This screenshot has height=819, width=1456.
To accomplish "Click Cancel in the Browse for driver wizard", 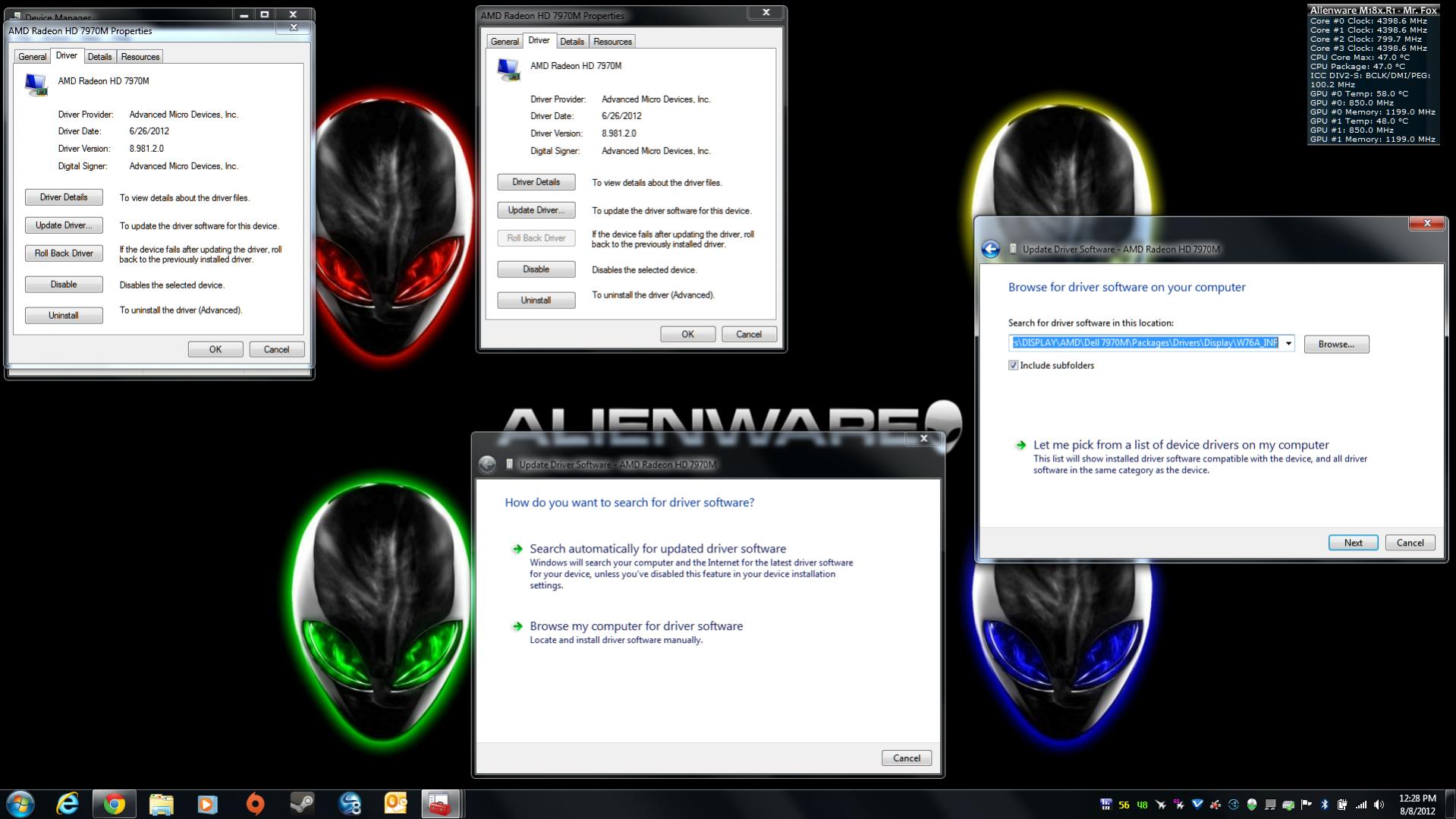I will pyautogui.click(x=1410, y=543).
